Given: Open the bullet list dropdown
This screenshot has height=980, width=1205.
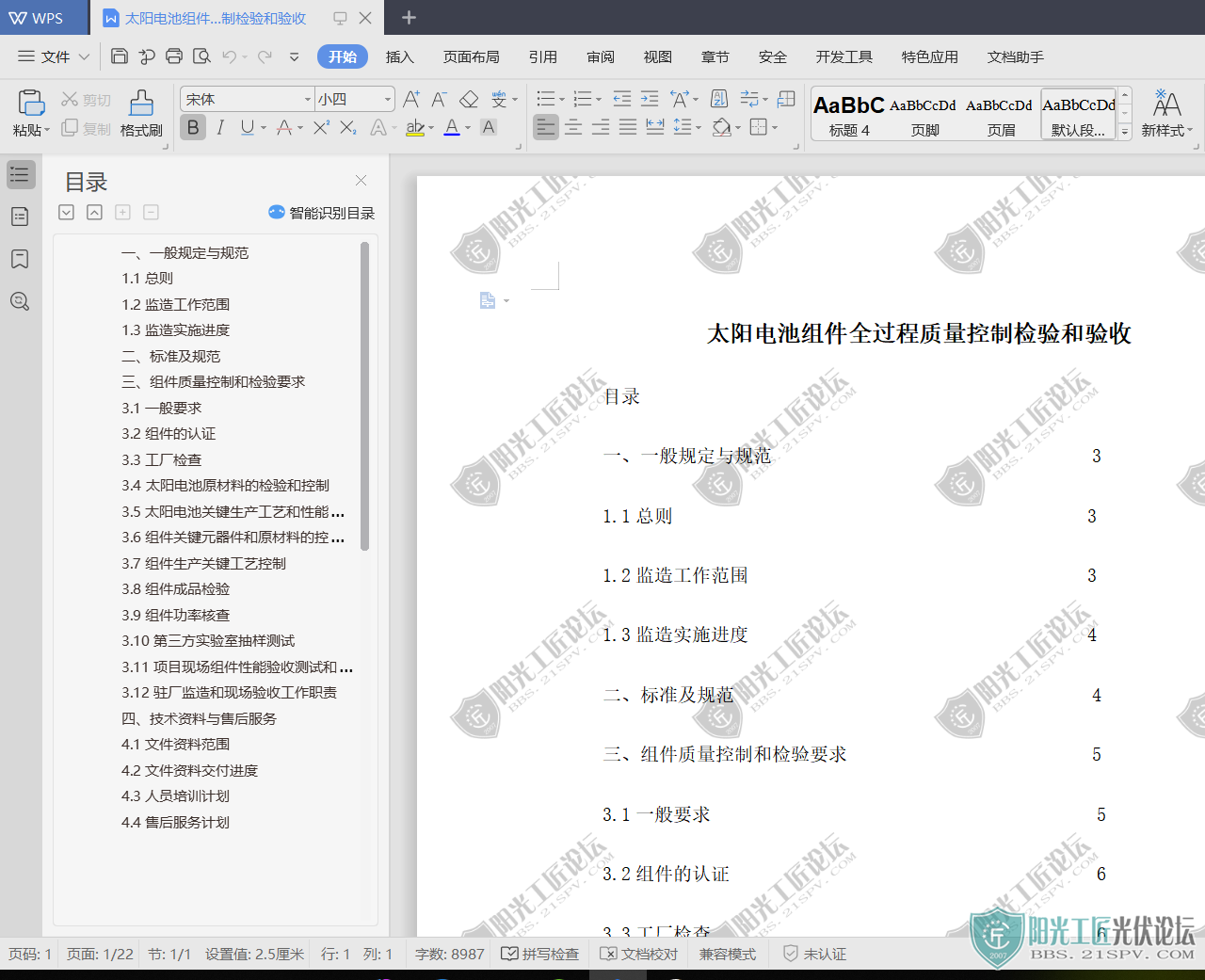Looking at the screenshot, I should coord(562,100).
